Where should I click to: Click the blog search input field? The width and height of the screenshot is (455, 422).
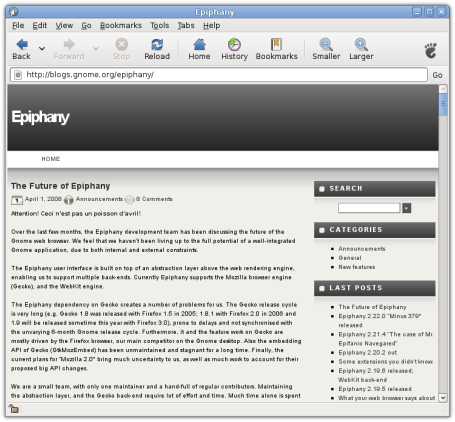point(369,208)
